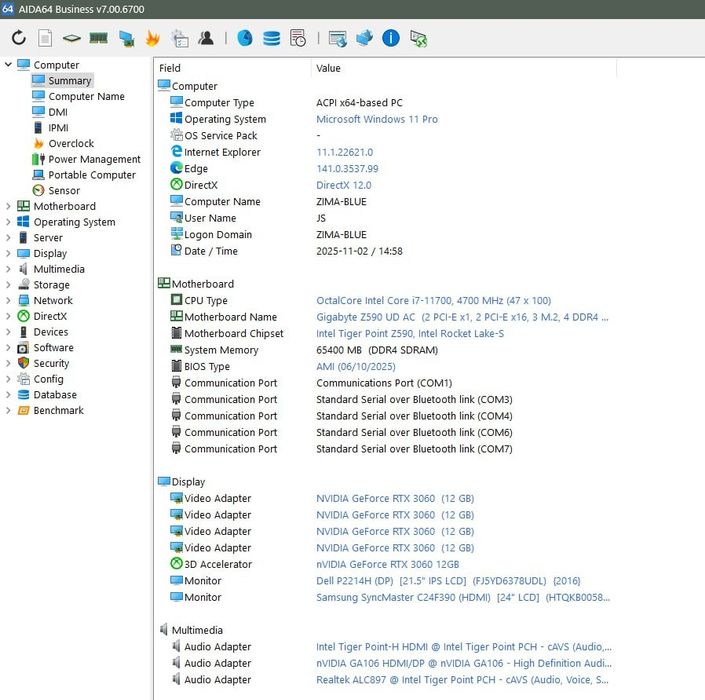Click the blue cubes toolbar icon
705x700 pixels.
364,38
